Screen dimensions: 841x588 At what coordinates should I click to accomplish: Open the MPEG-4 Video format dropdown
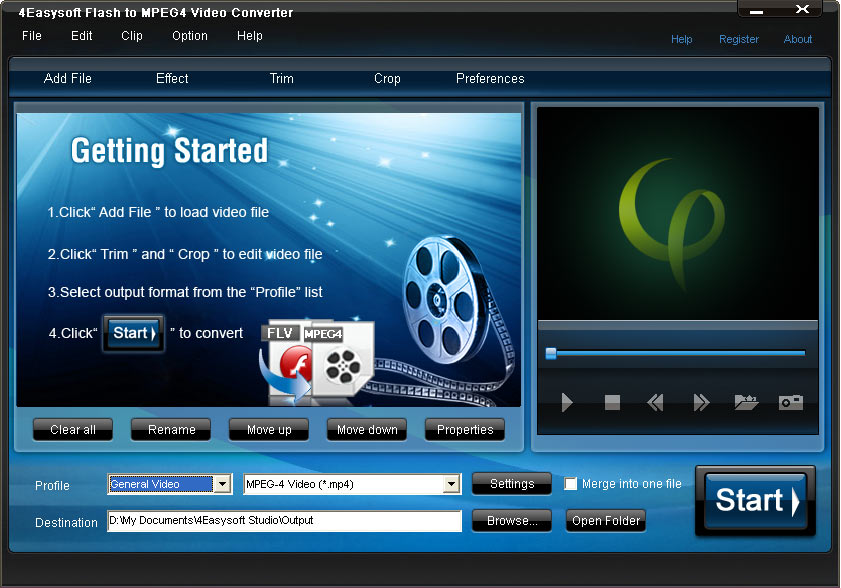click(452, 484)
